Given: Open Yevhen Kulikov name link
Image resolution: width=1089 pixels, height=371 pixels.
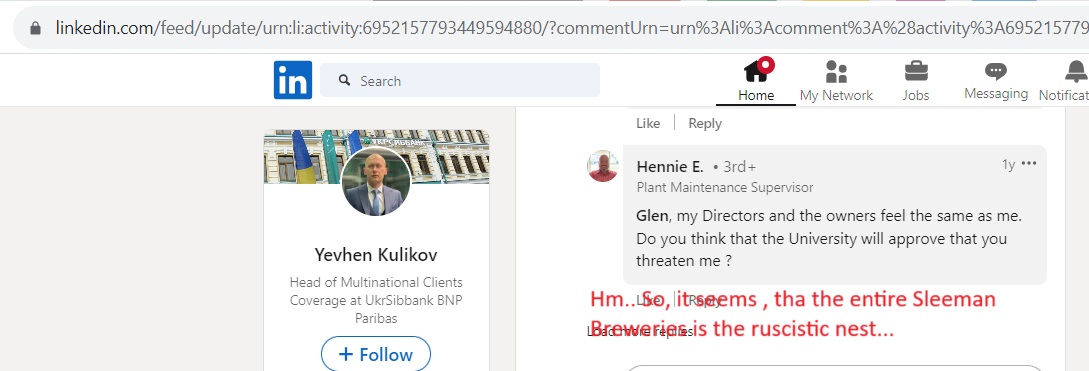Looking at the screenshot, I should 376,255.
